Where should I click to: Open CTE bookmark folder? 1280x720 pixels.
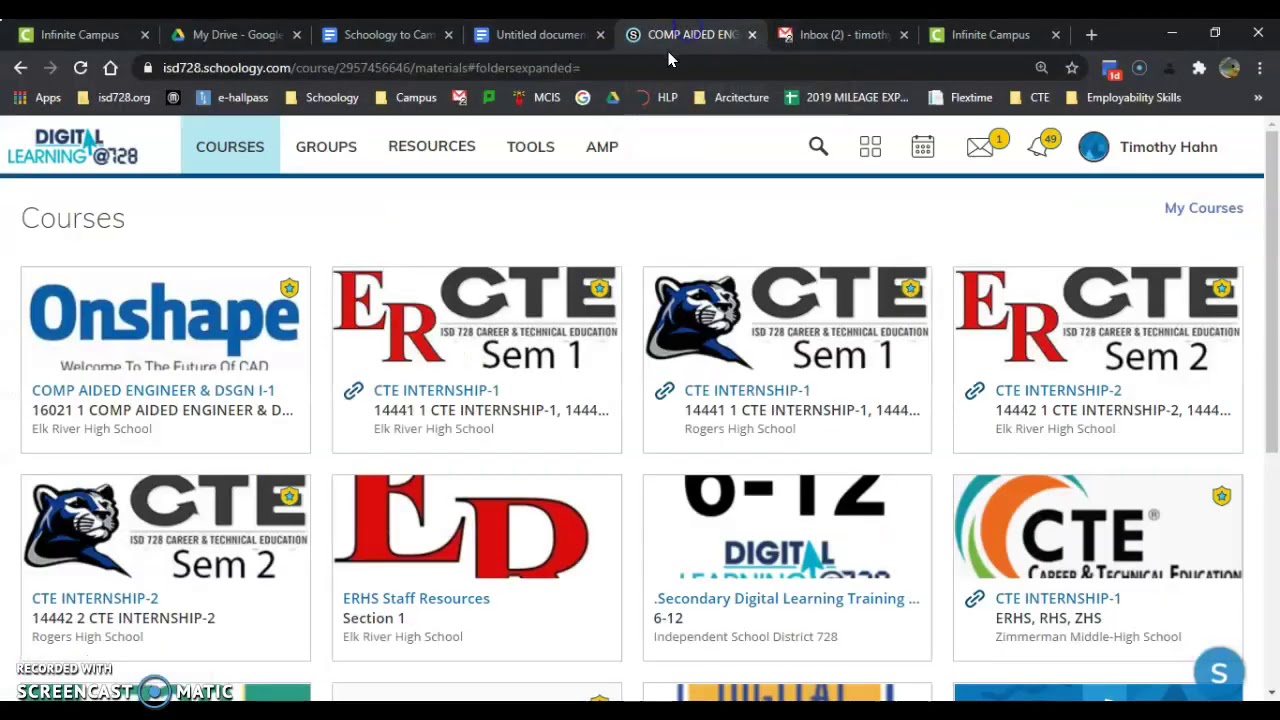1030,98
